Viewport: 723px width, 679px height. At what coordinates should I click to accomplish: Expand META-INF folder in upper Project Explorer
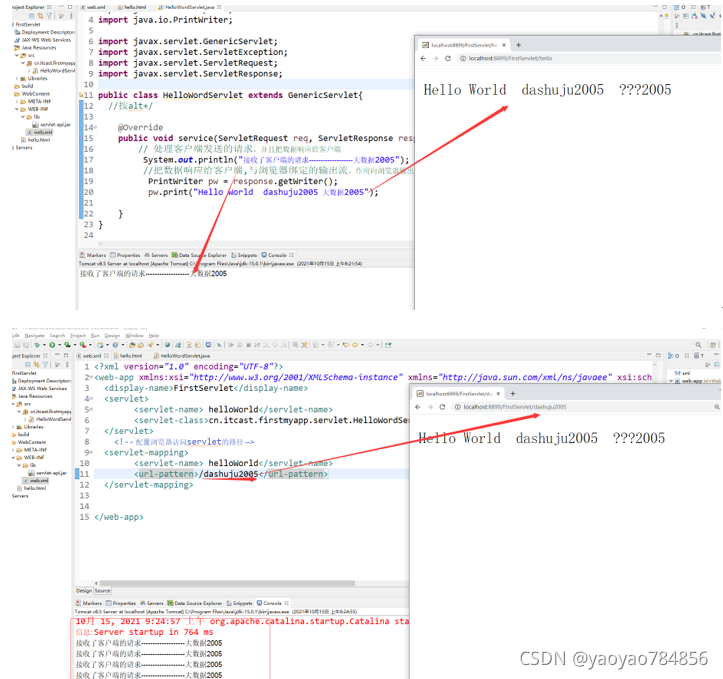(x=17, y=101)
